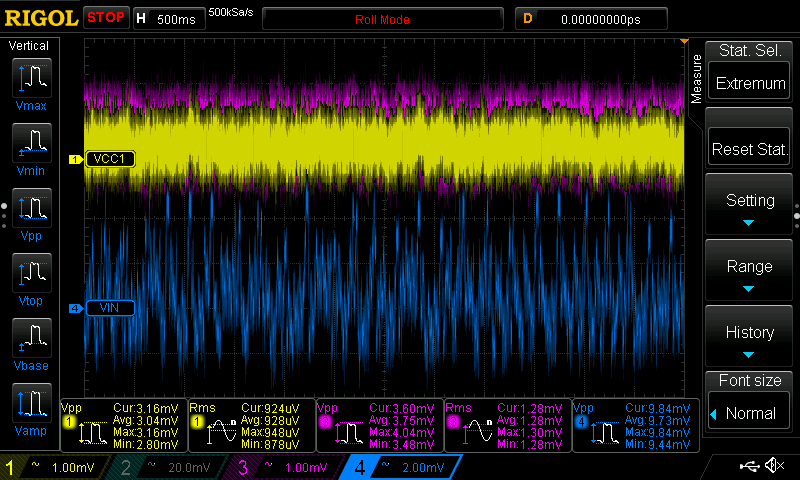The image size is (800, 480).
Task: Select channel 3 Vpp statistics box
Action: [380, 426]
